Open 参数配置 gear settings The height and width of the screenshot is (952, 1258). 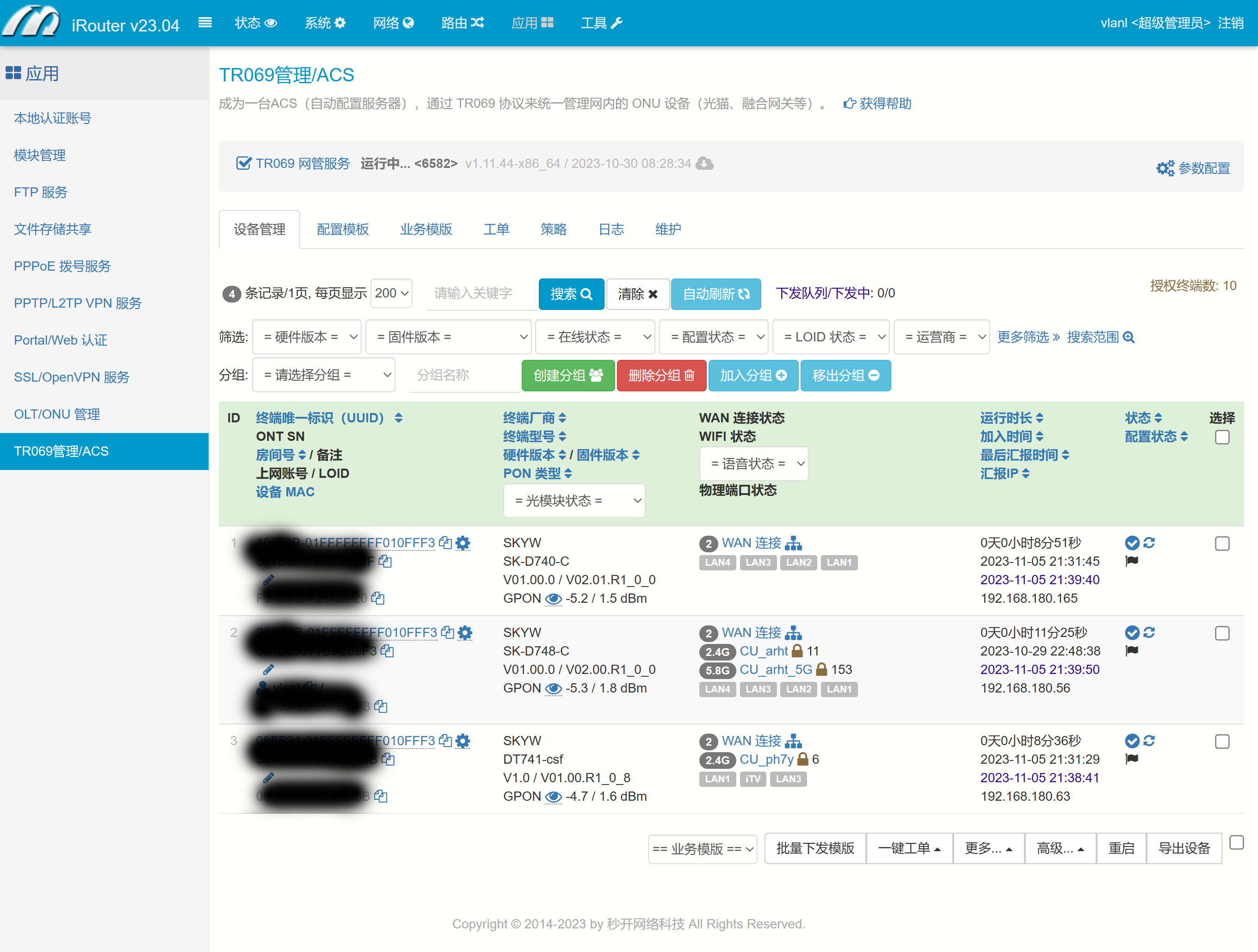pos(1193,168)
